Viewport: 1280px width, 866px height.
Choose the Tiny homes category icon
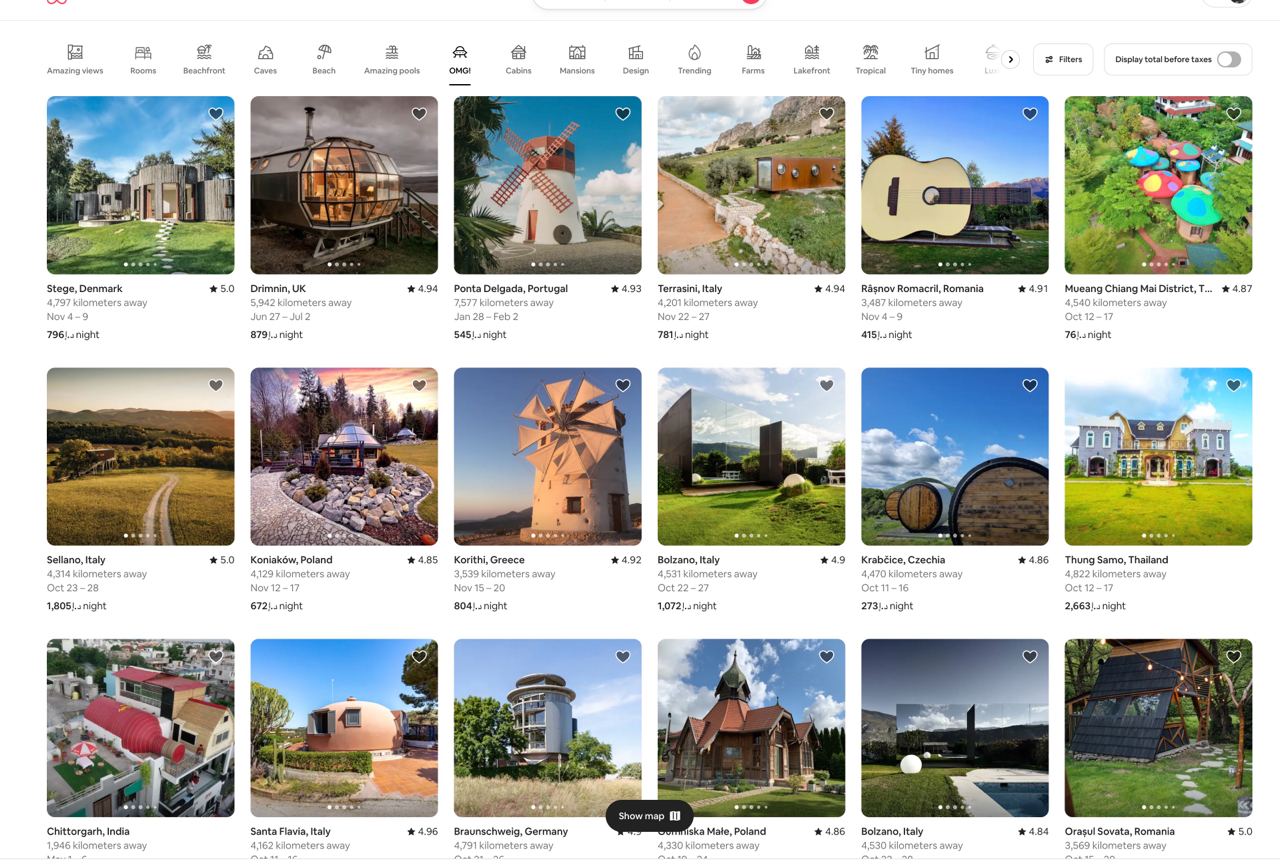(931, 53)
